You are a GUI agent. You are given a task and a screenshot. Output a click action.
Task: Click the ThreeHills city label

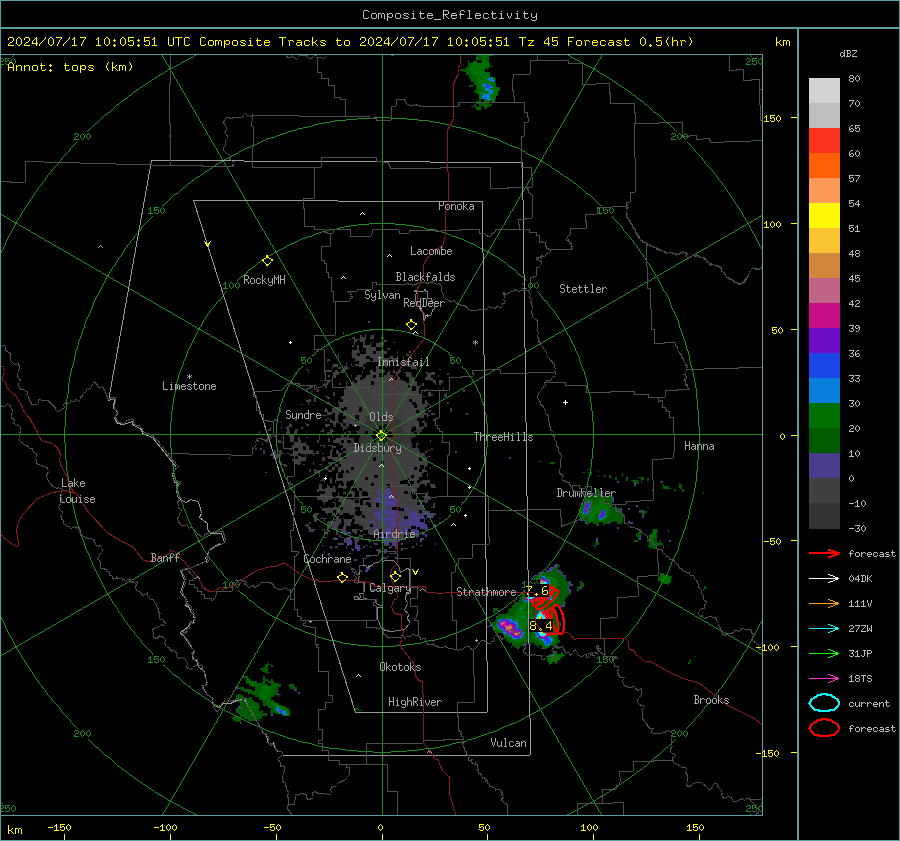[503, 437]
